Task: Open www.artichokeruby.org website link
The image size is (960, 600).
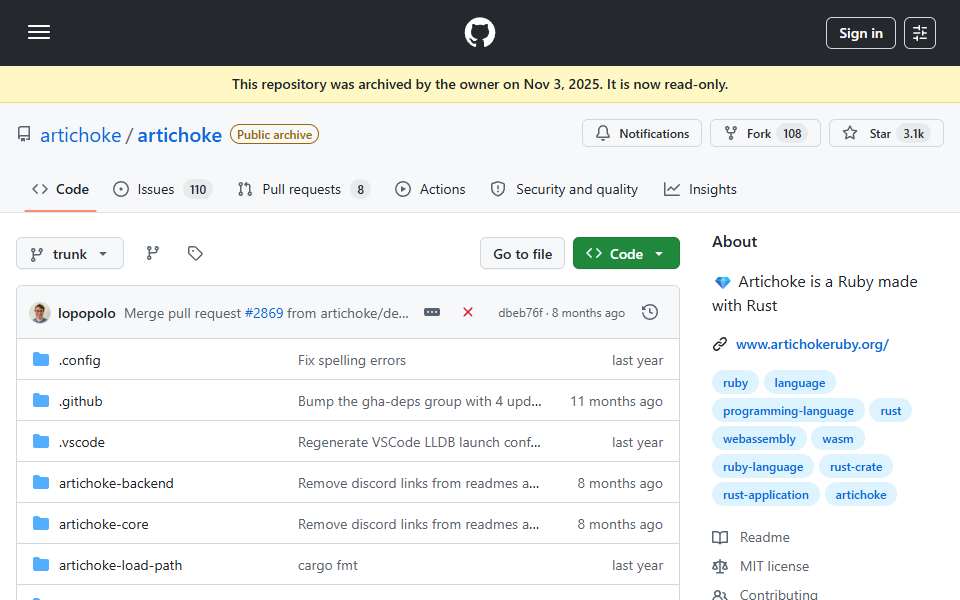Action: 812,344
